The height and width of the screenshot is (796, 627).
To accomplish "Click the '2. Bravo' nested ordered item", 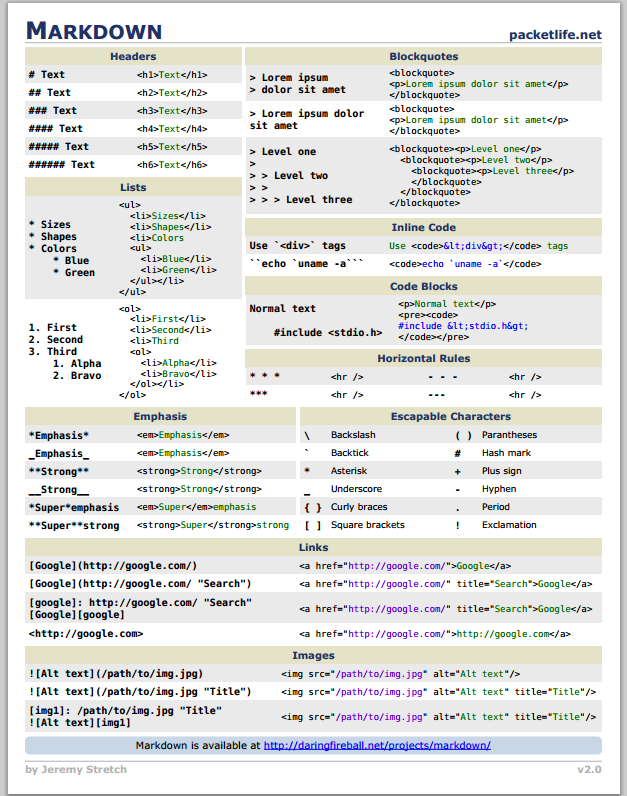I will point(77,376).
